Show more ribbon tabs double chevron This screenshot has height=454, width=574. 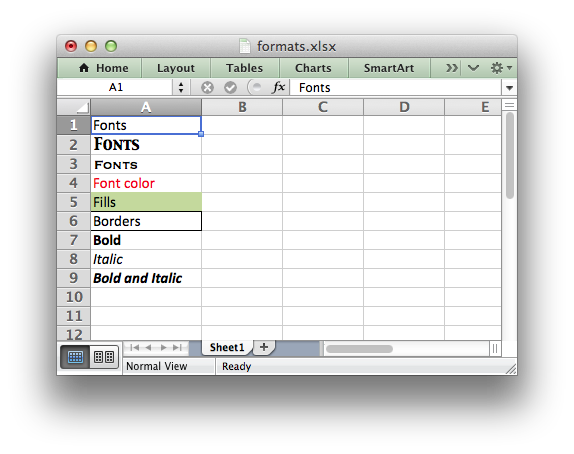tap(452, 68)
